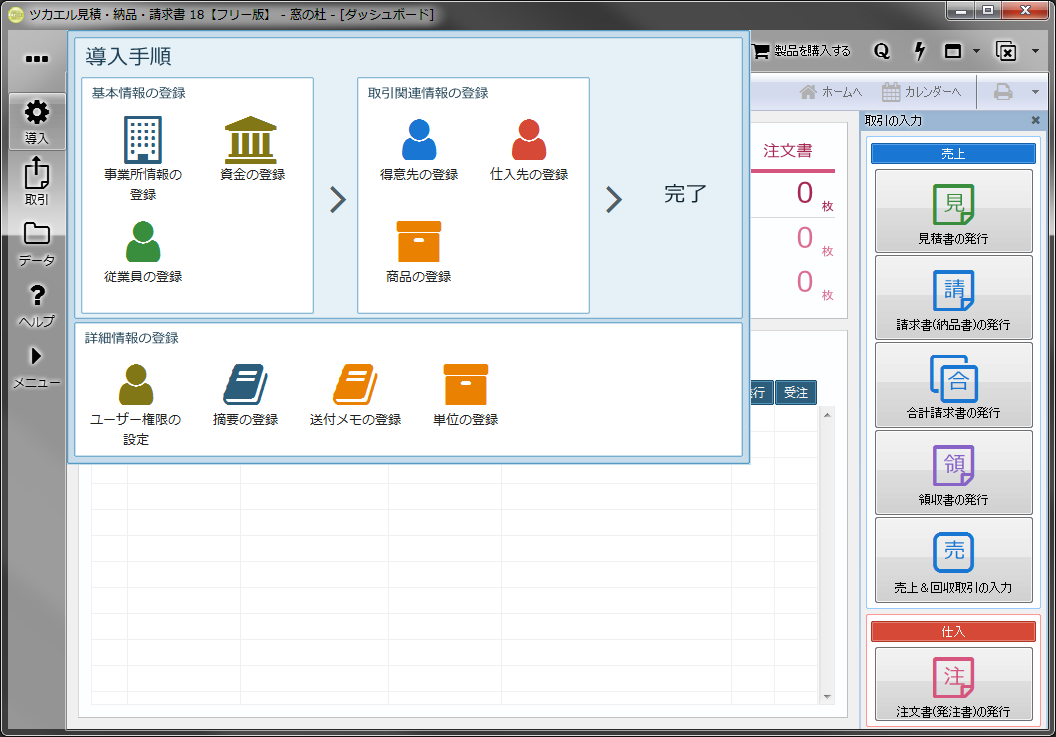Click the window layout toolbar icon
Image resolution: width=1056 pixels, height=737 pixels.
click(x=953, y=51)
